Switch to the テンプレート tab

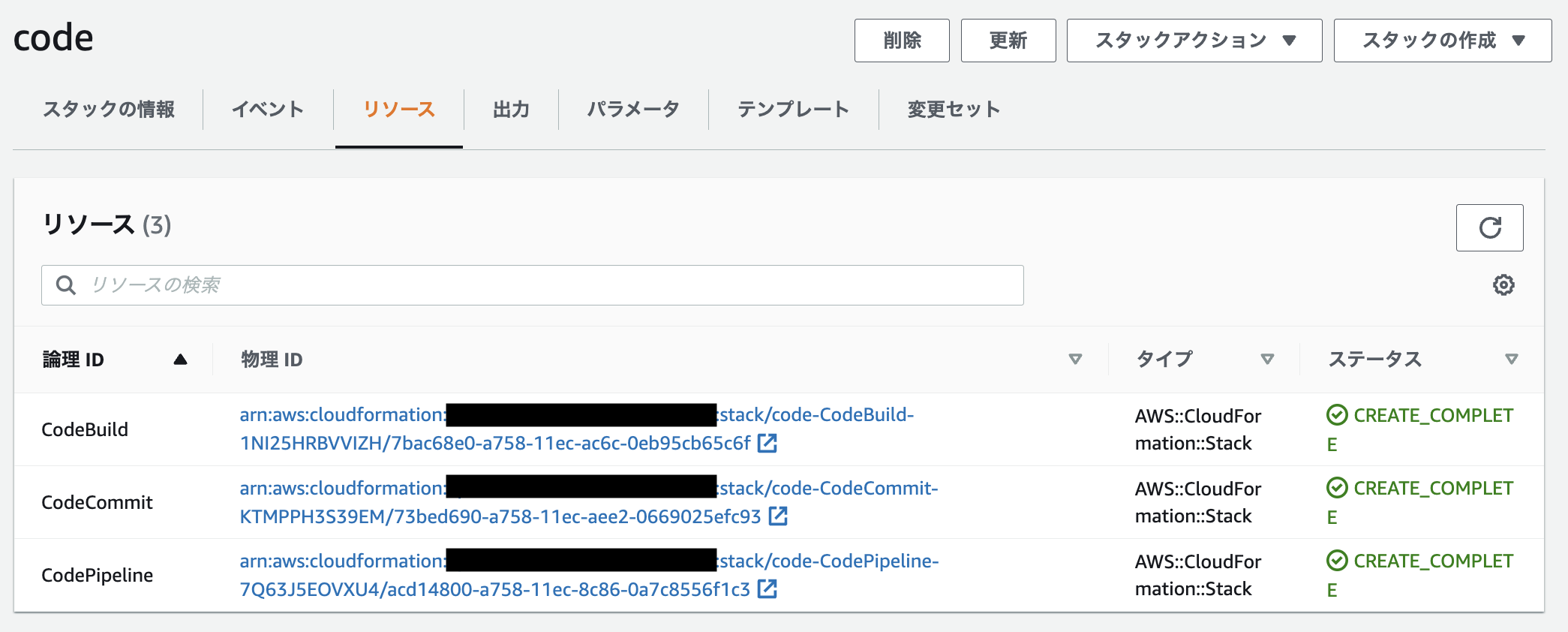pyautogui.click(x=793, y=110)
